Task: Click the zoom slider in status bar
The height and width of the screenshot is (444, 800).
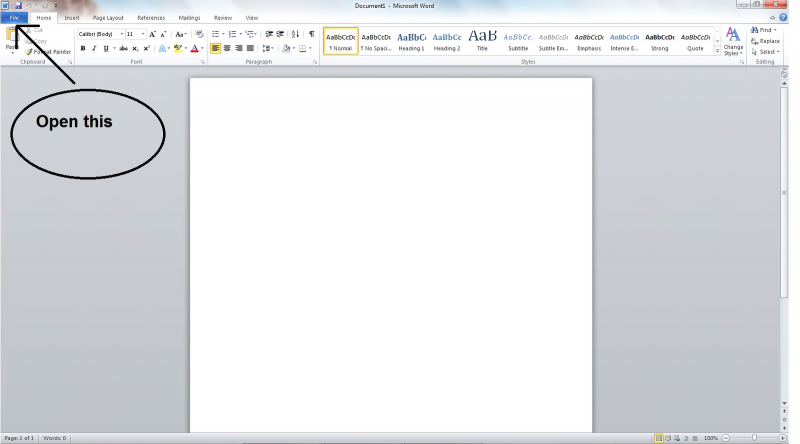Action: [753, 438]
